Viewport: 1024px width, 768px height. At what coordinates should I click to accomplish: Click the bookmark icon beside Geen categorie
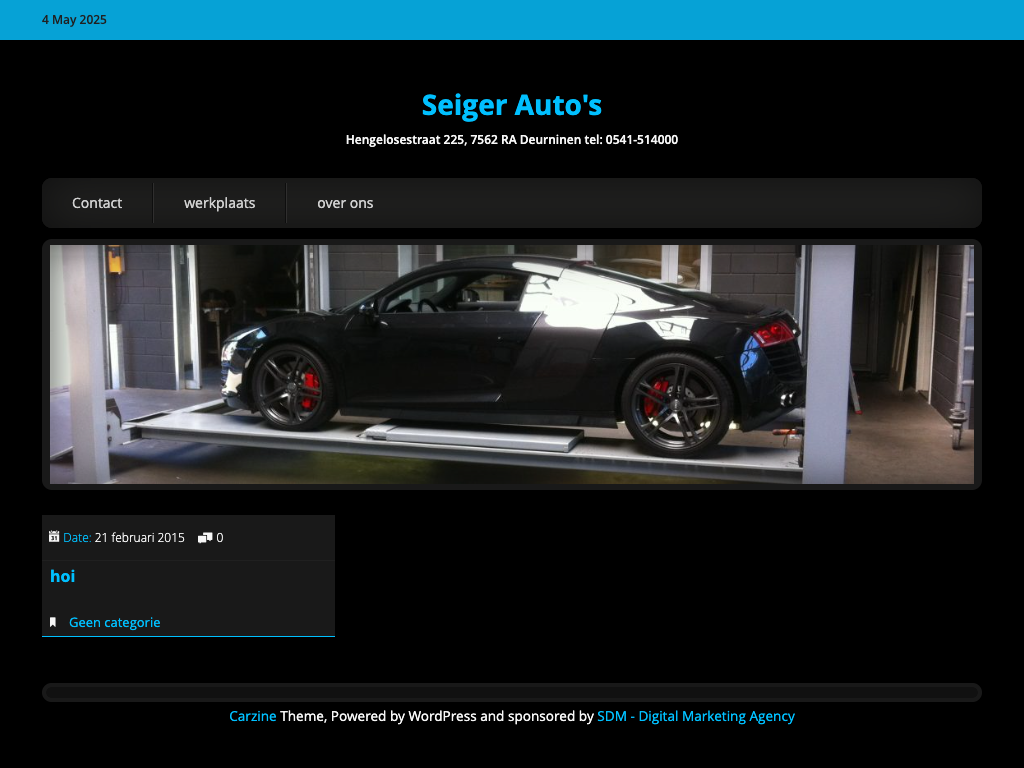pos(53,623)
